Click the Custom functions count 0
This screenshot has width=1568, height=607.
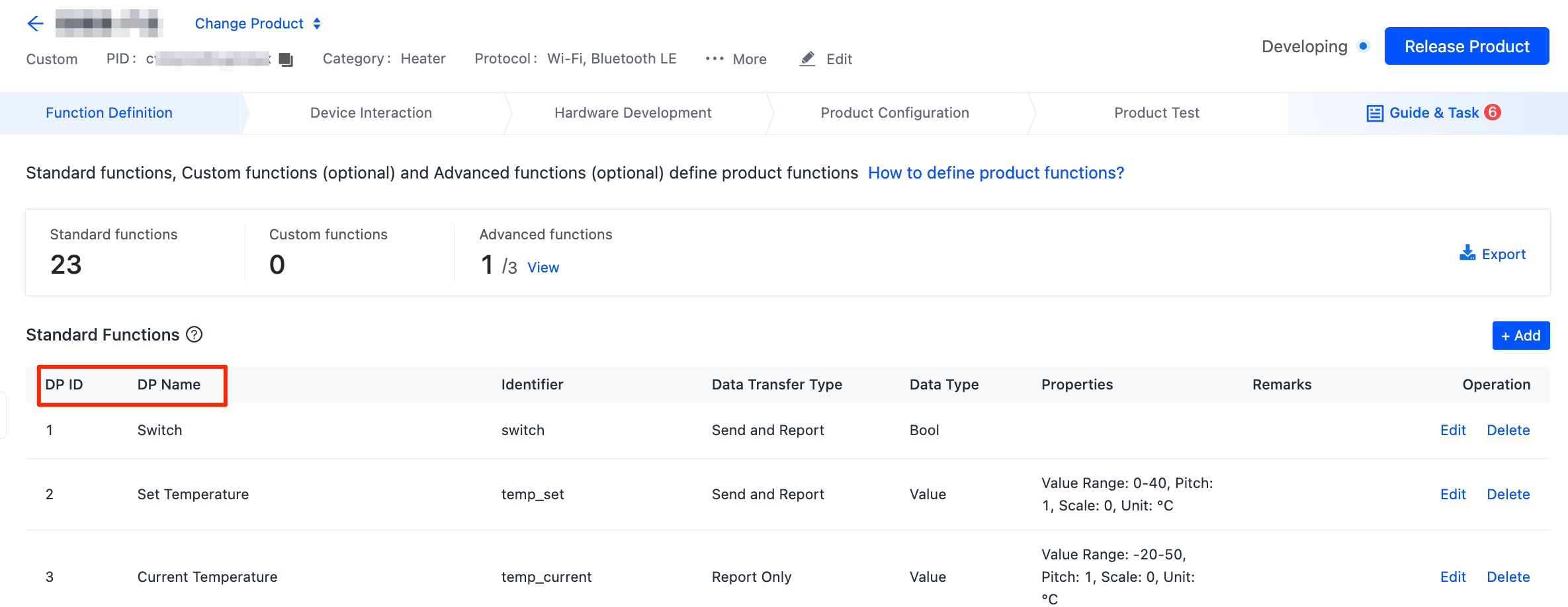point(277,264)
